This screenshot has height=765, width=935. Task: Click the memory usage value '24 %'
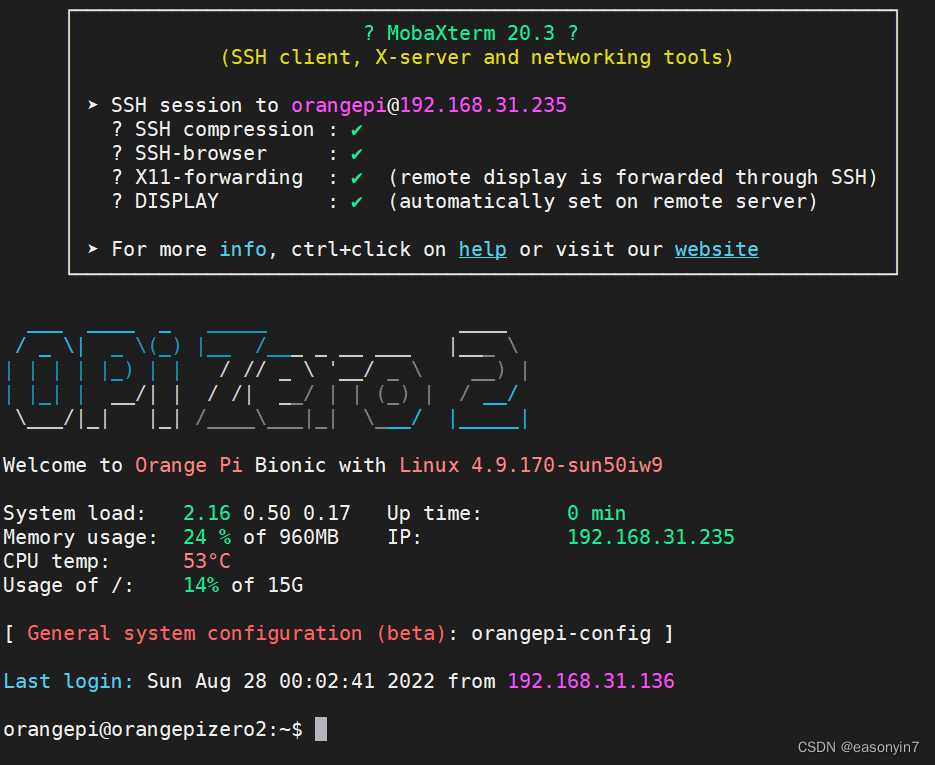tap(207, 537)
